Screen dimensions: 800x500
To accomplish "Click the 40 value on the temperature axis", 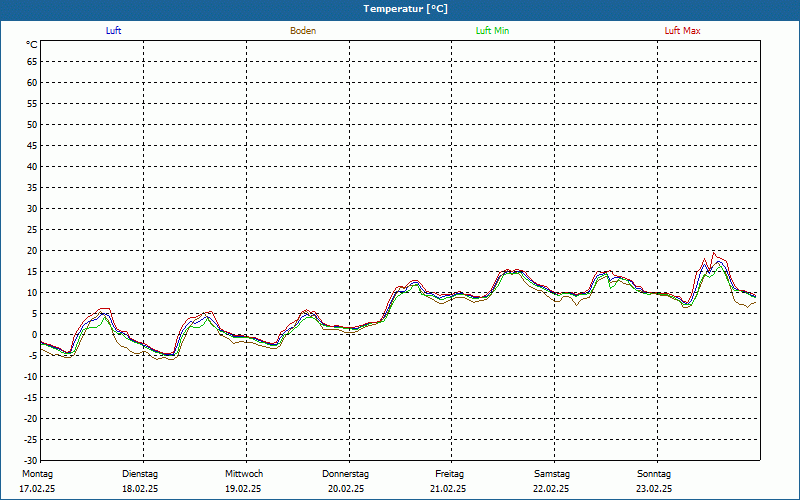I will [32, 167].
